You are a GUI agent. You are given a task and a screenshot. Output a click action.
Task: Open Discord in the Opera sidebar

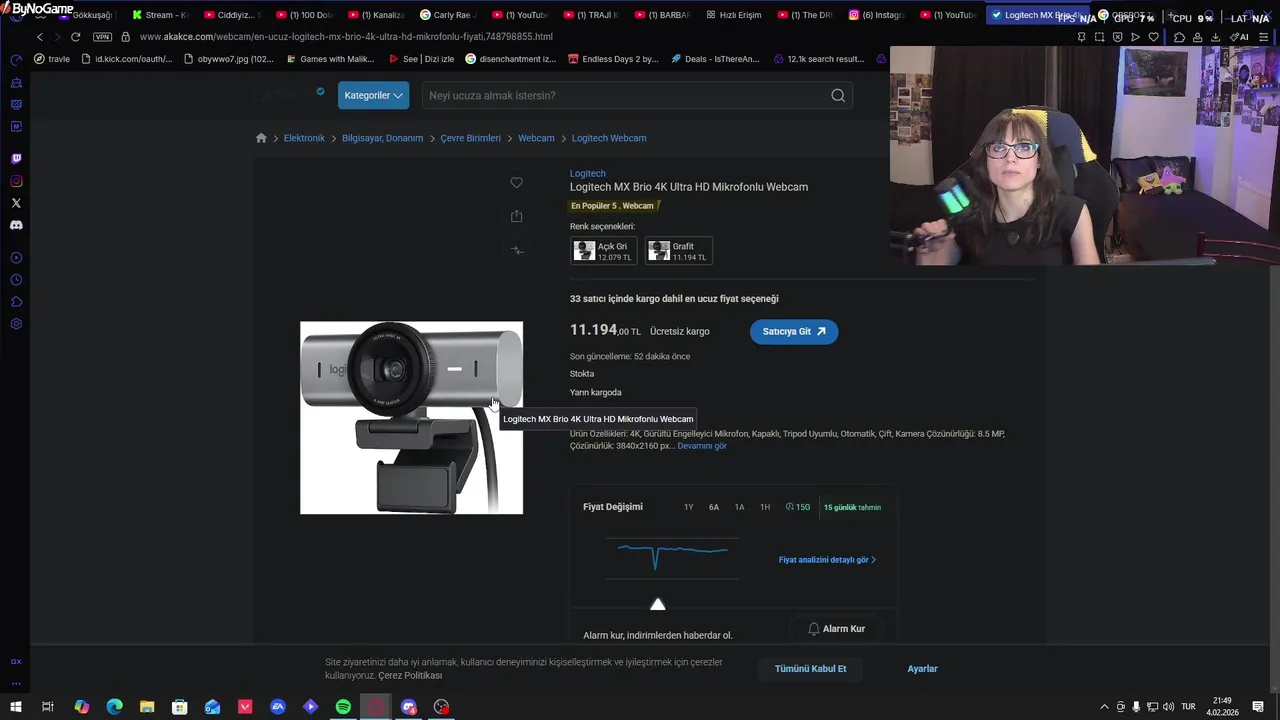(x=16, y=225)
